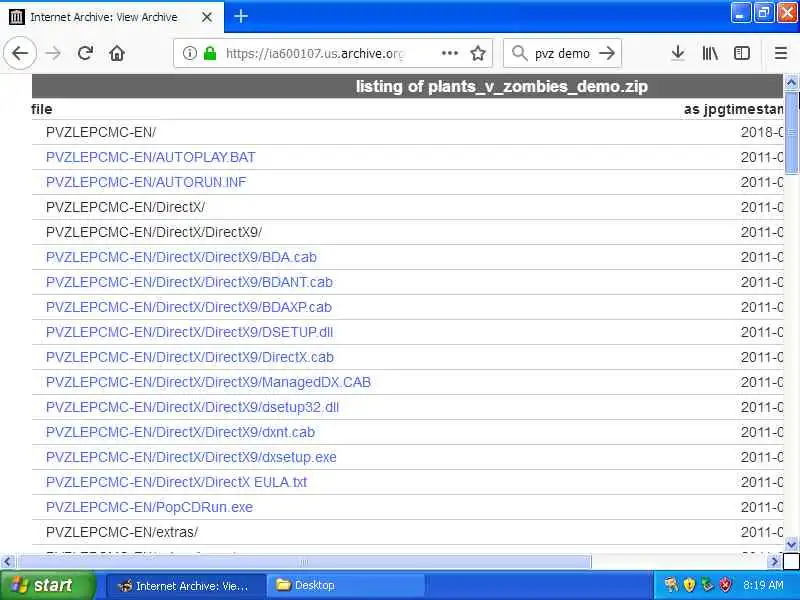This screenshot has width=800, height=600.
Task: Click the horizontal scrollbar left arrow
Action: [7, 562]
